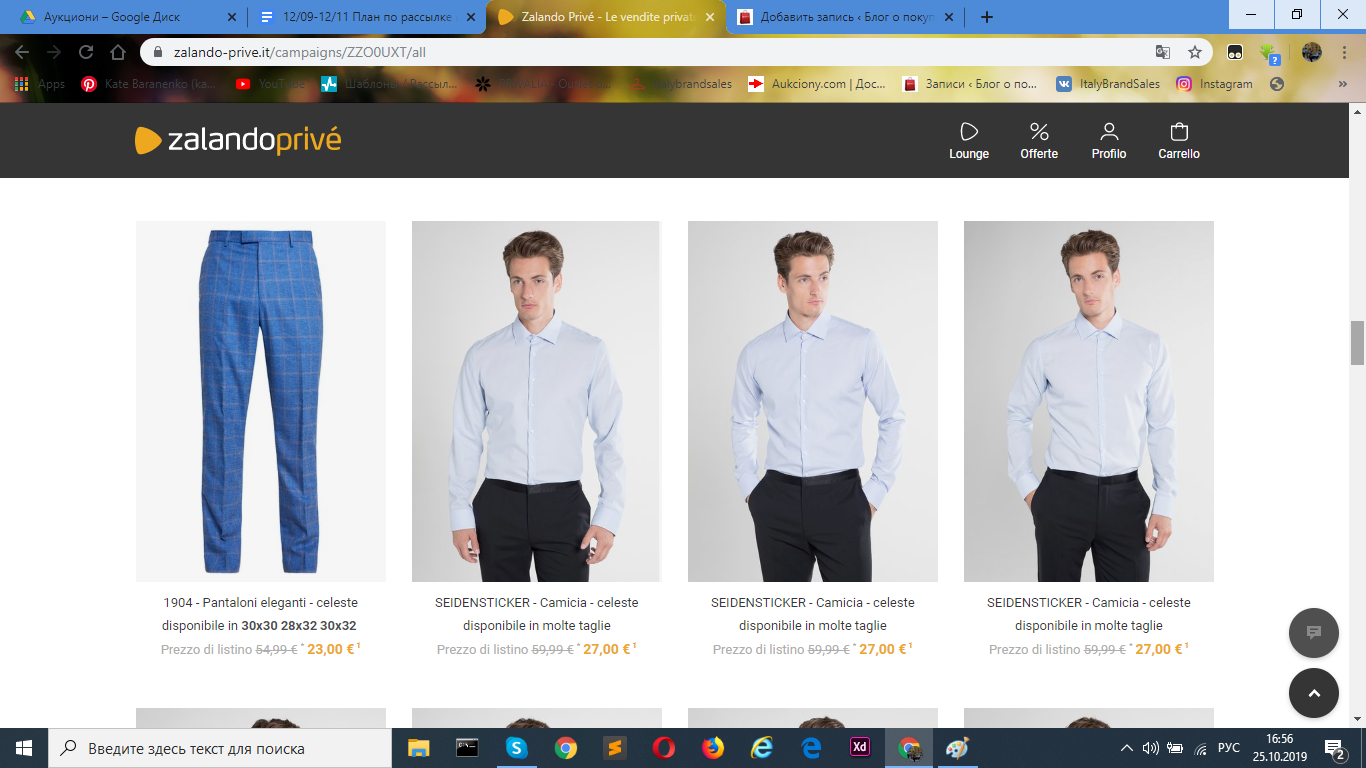Expand the bookmarks overflow chevron

pyautogui.click(x=1342, y=84)
